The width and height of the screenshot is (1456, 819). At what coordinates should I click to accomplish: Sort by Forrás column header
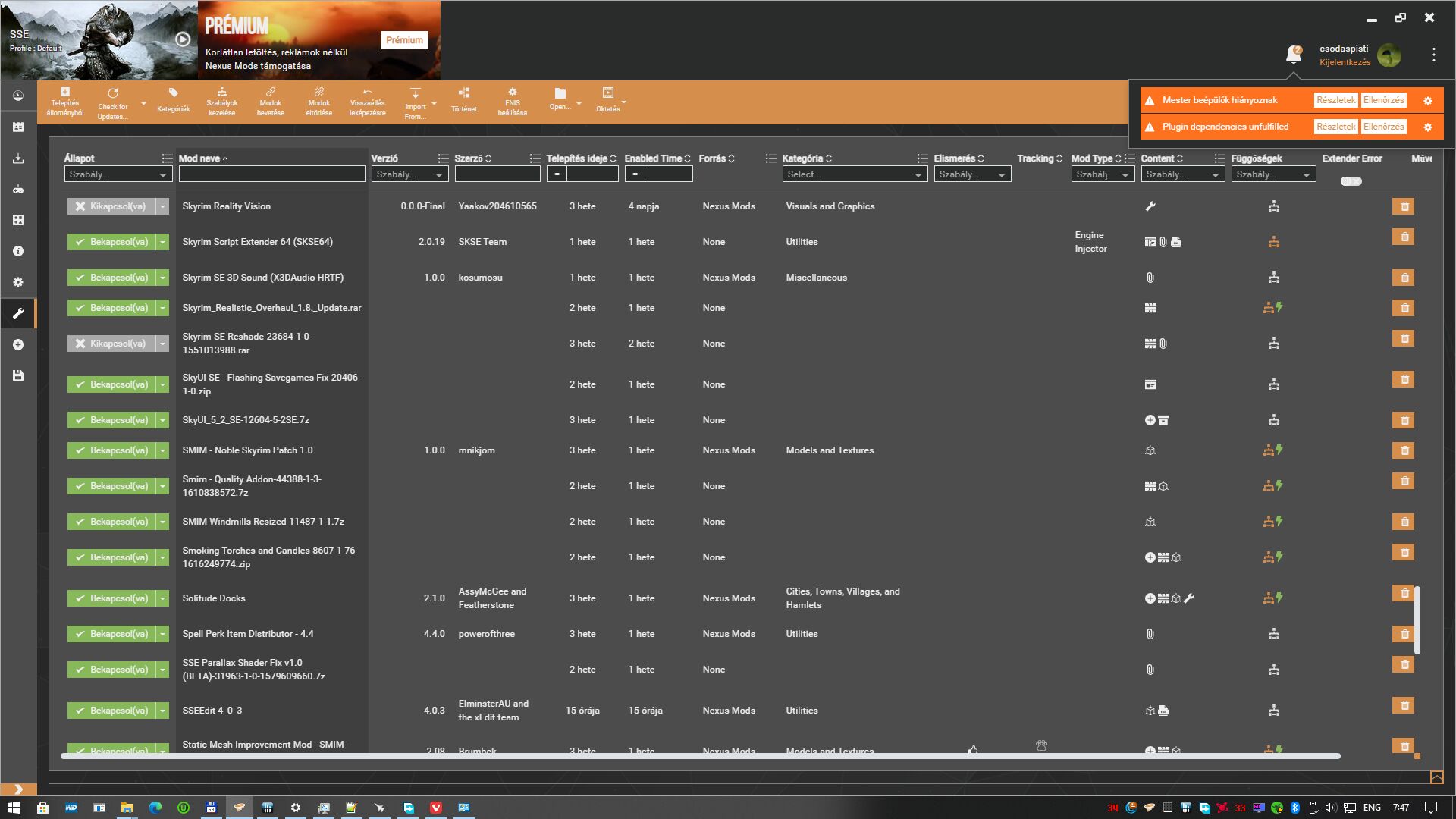[x=717, y=158]
